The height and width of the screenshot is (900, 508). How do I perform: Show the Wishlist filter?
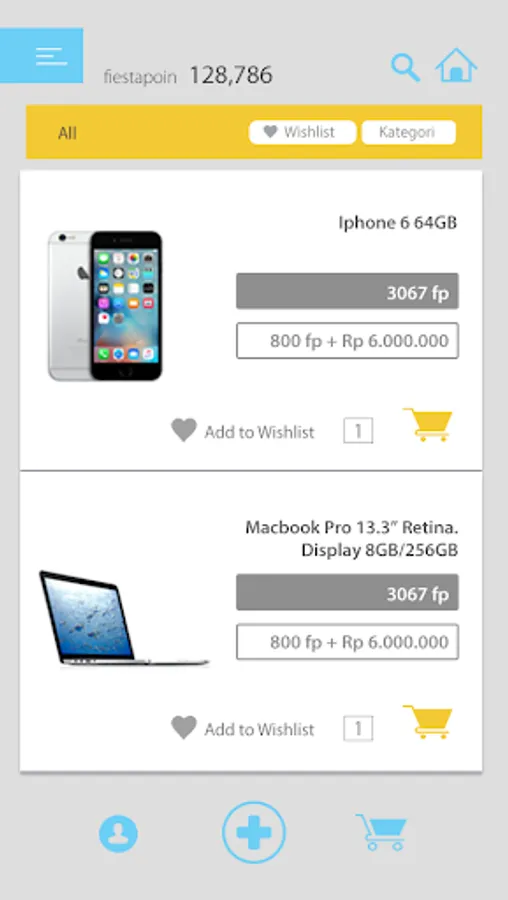click(302, 132)
